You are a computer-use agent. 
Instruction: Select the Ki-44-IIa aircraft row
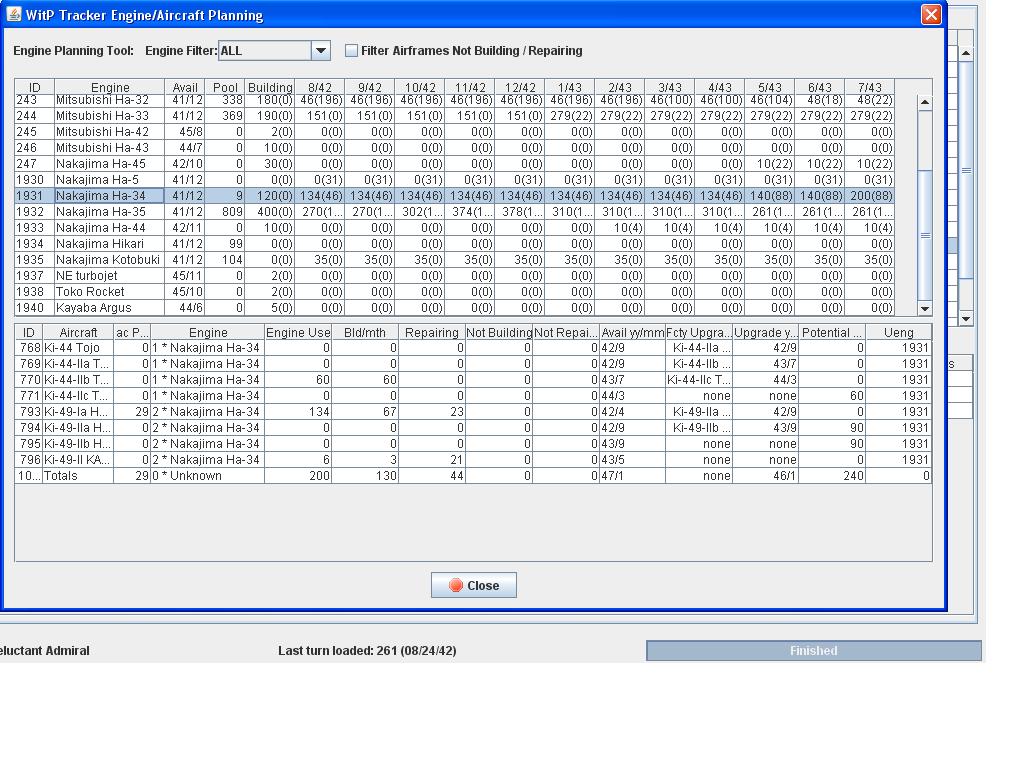click(x=473, y=364)
